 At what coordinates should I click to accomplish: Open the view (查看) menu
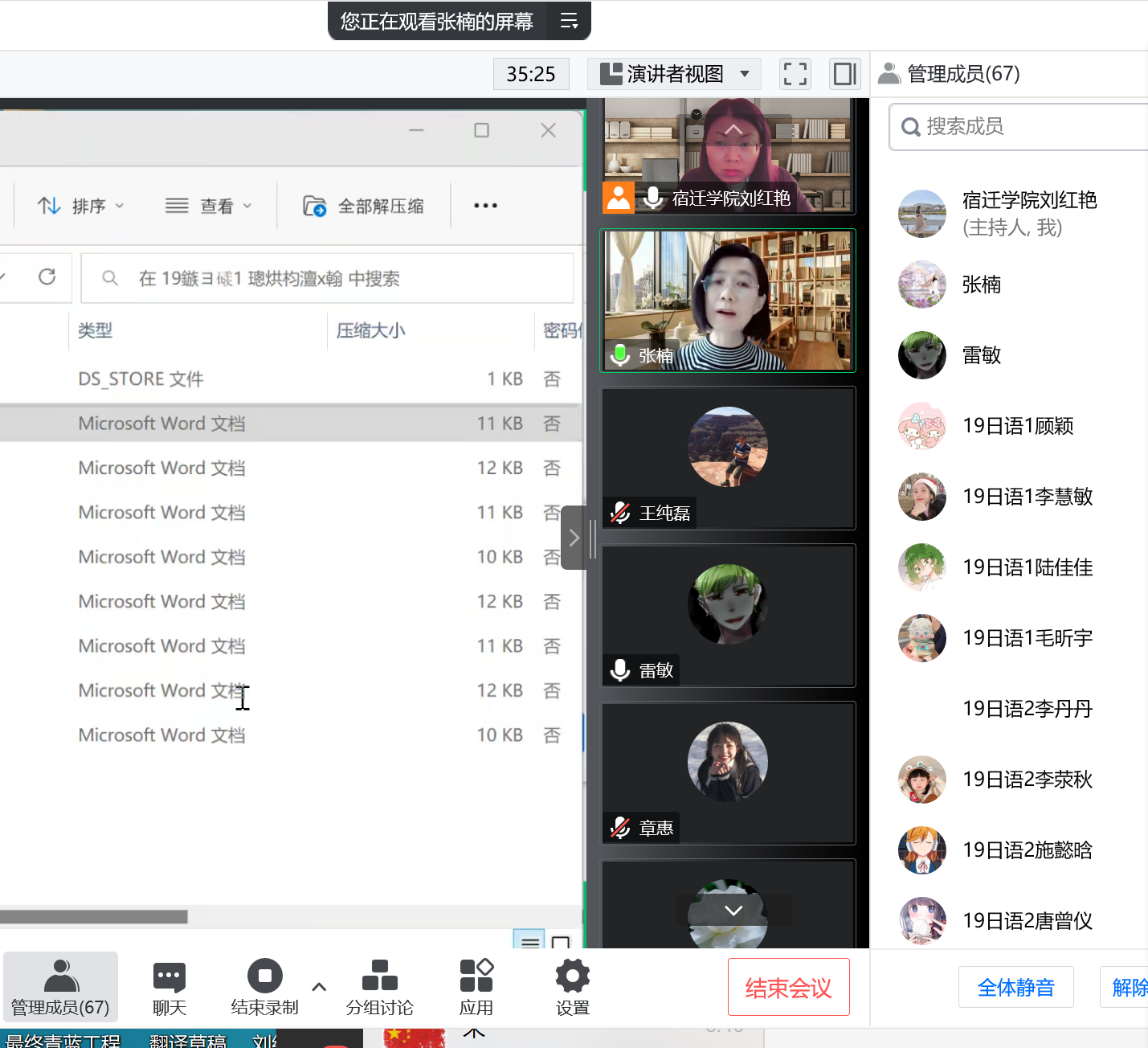[x=208, y=207]
